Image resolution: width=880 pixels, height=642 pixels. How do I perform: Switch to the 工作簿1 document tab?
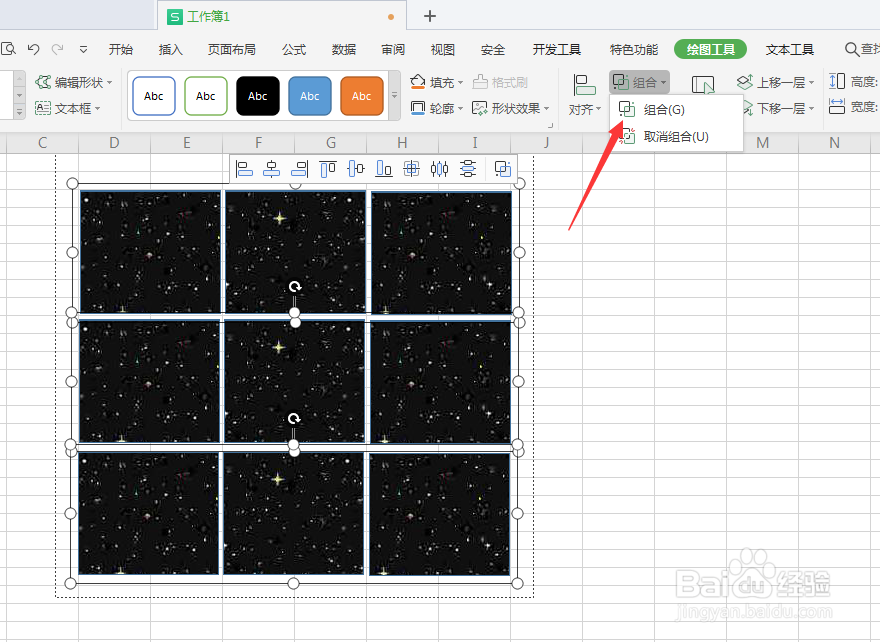pyautogui.click(x=281, y=16)
